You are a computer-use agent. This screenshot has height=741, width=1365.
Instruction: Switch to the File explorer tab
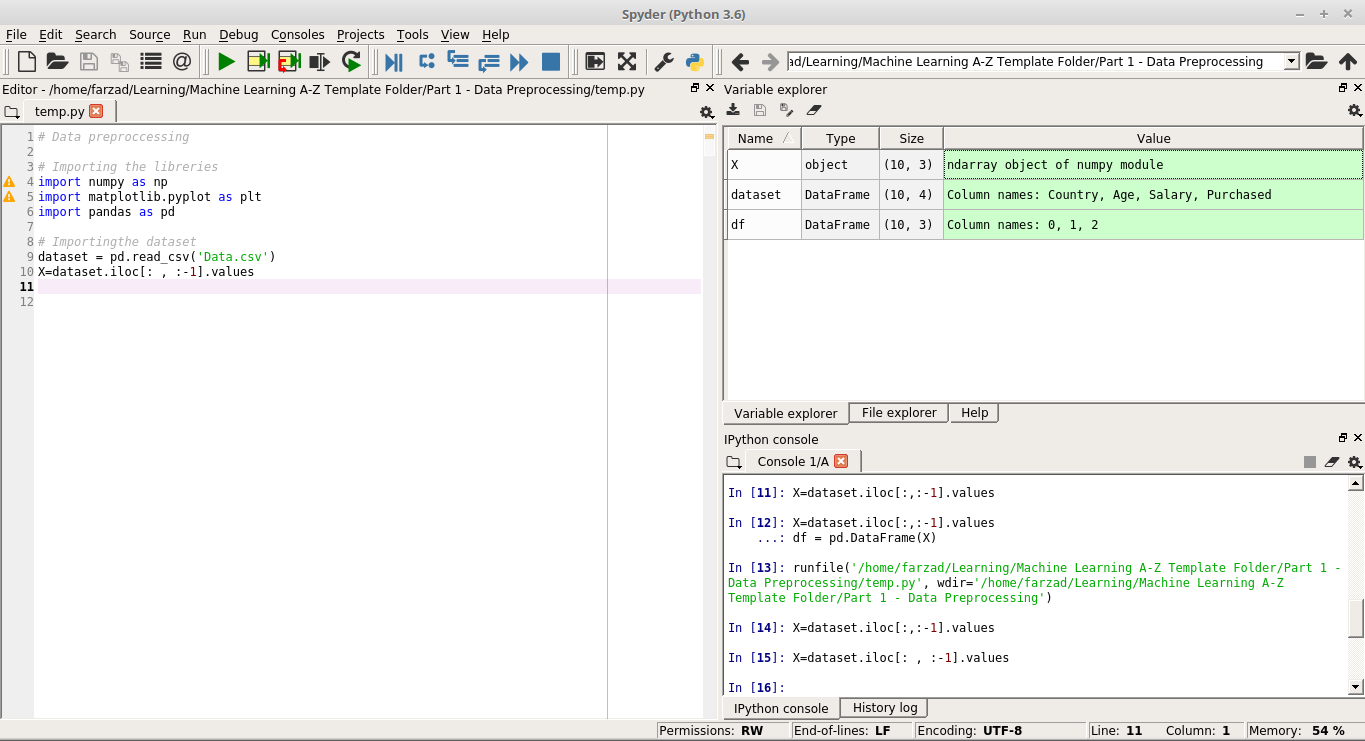click(898, 413)
